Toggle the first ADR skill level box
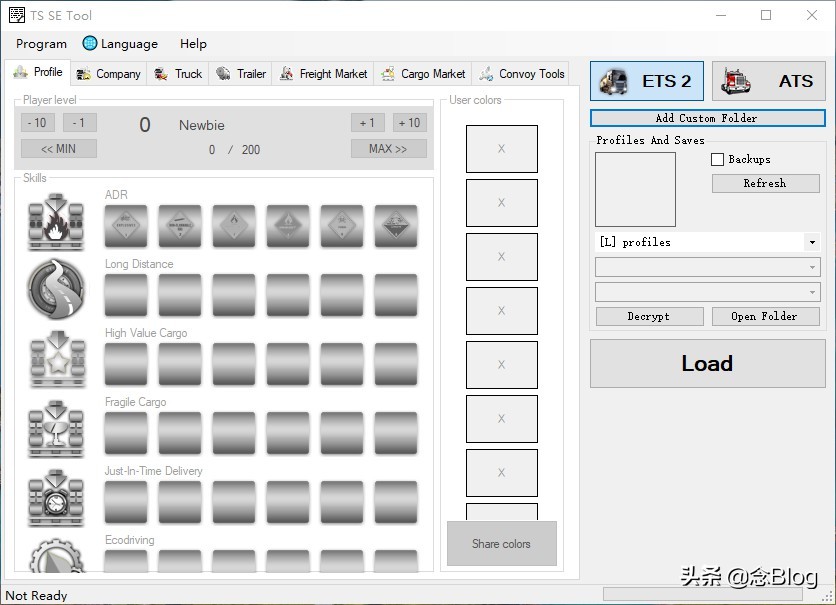 [x=126, y=226]
